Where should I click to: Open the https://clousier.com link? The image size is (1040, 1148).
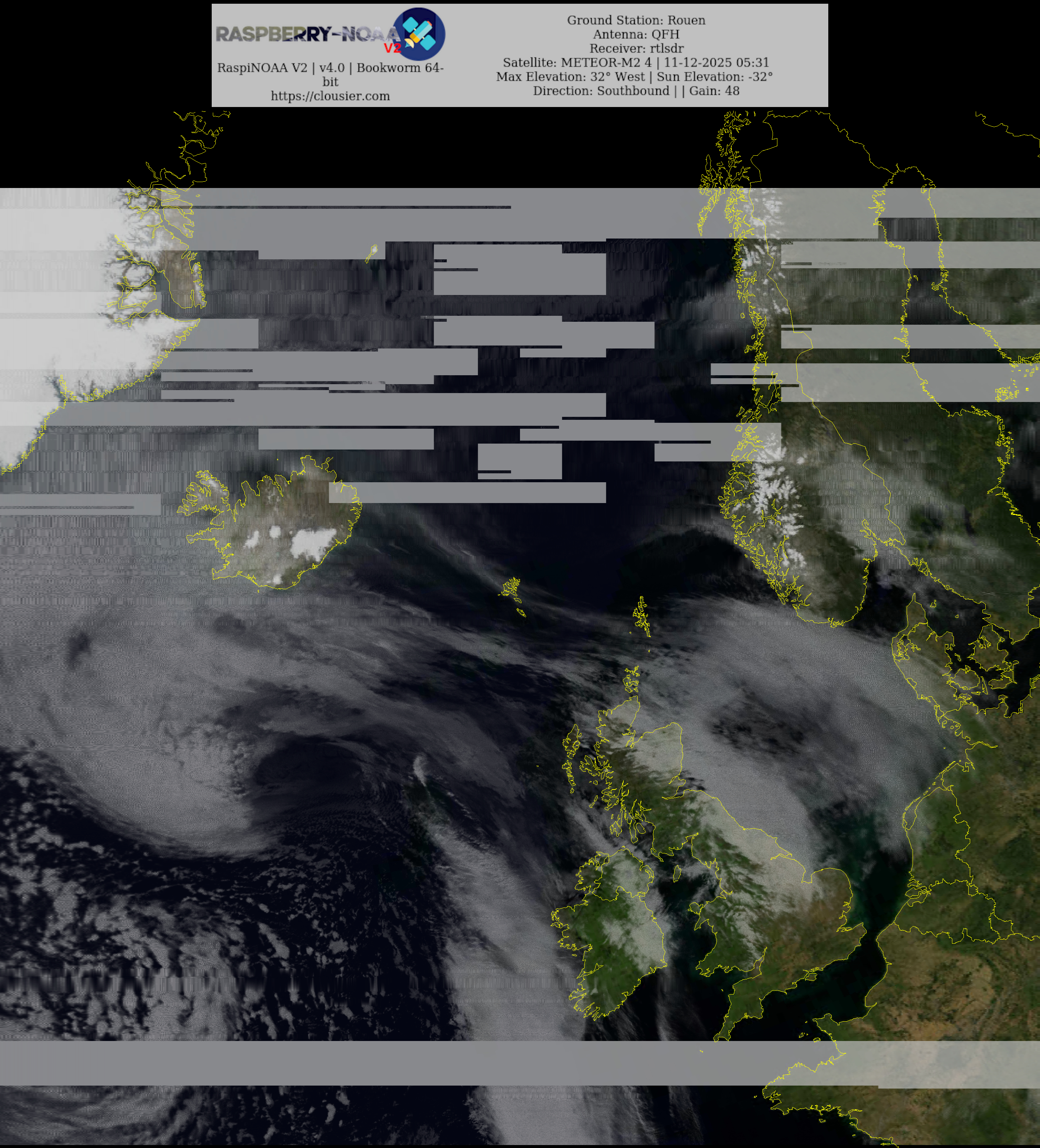click(330, 96)
